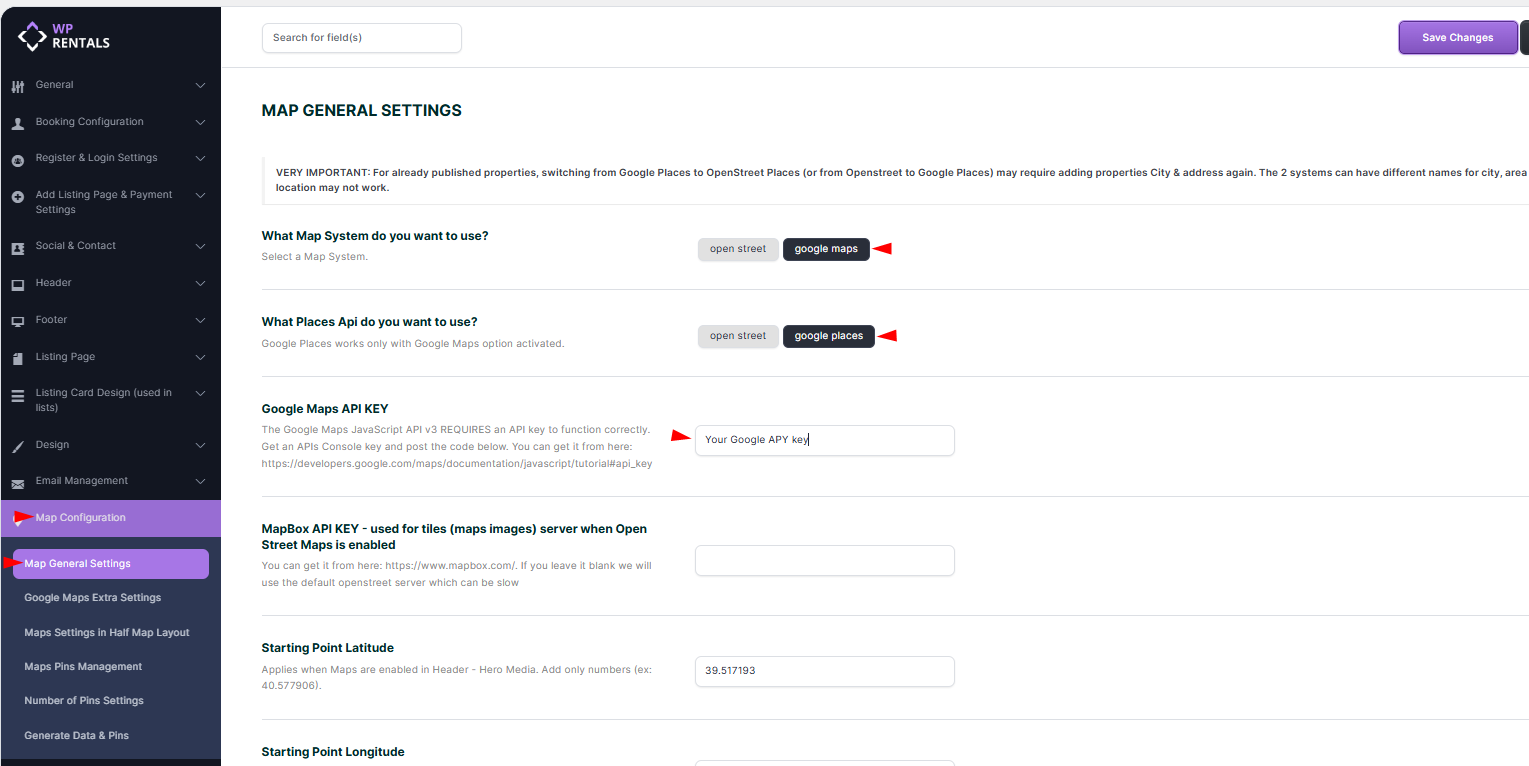Click the Email Management envelope icon
1529x766 pixels.
[17, 482]
